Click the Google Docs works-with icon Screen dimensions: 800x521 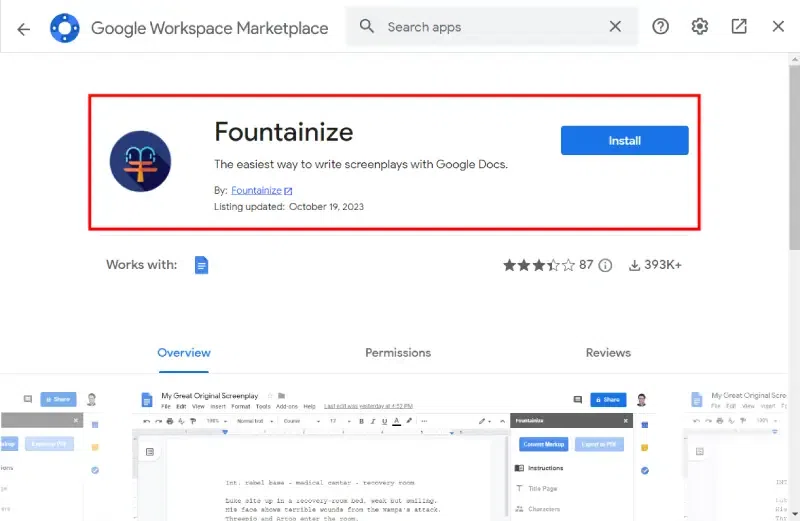202,265
